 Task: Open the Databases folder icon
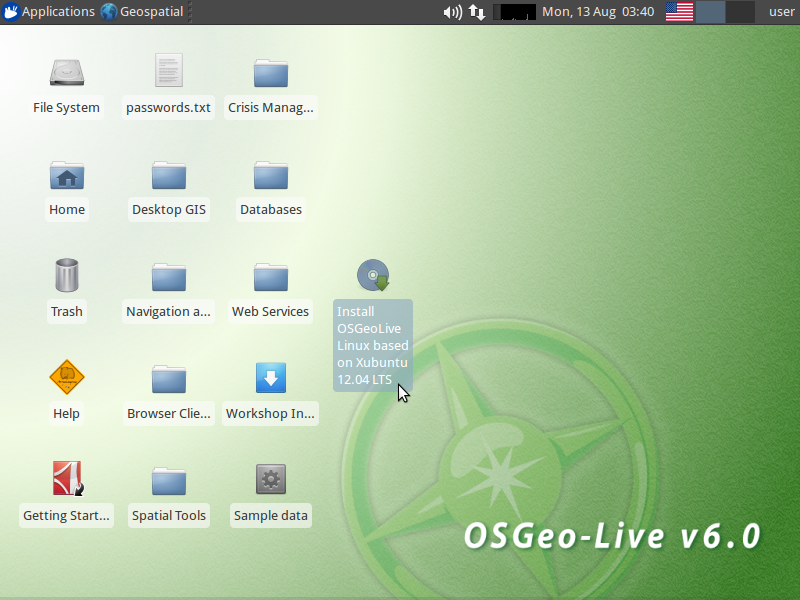[271, 175]
